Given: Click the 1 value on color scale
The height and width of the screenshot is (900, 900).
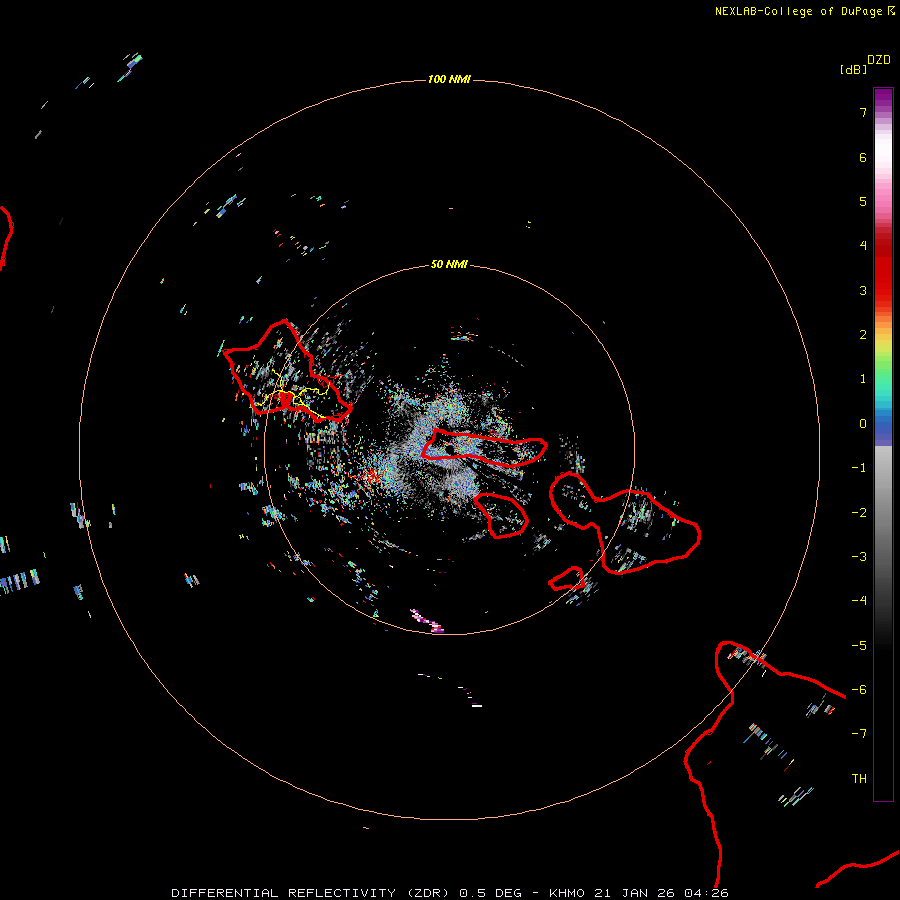Looking at the screenshot, I should 863,379.
